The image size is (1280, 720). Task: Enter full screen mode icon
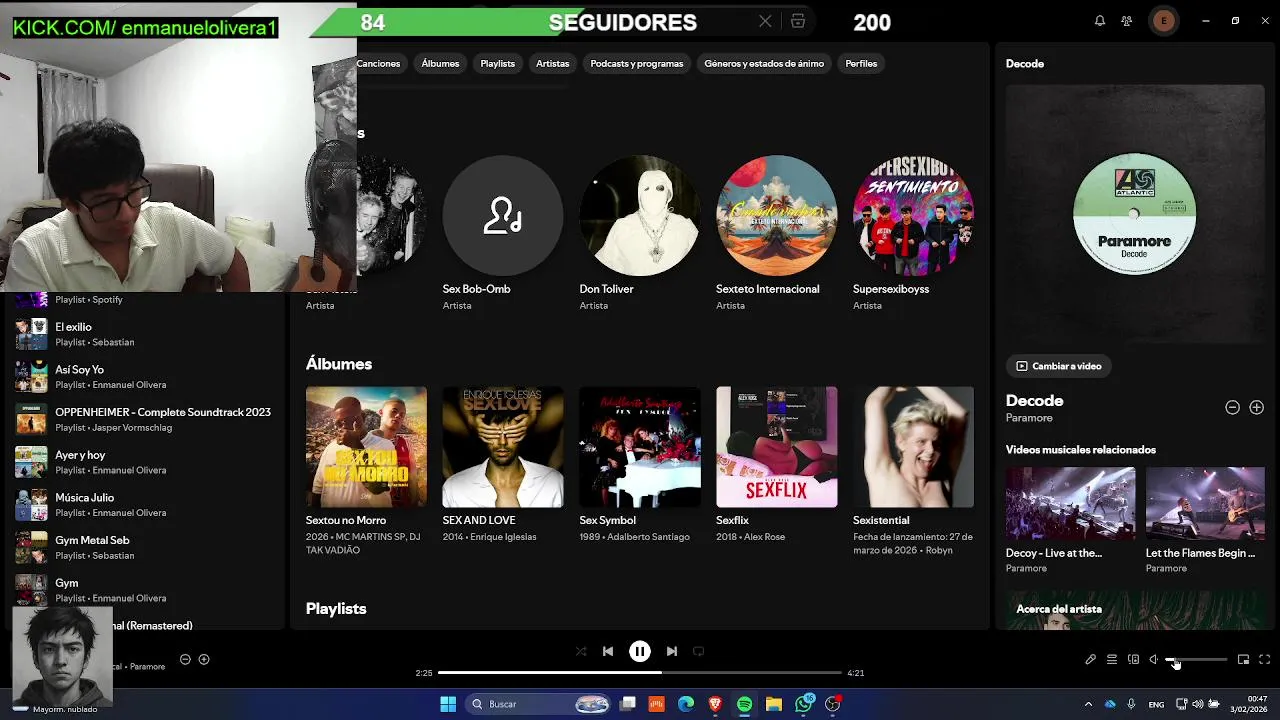click(x=1265, y=659)
